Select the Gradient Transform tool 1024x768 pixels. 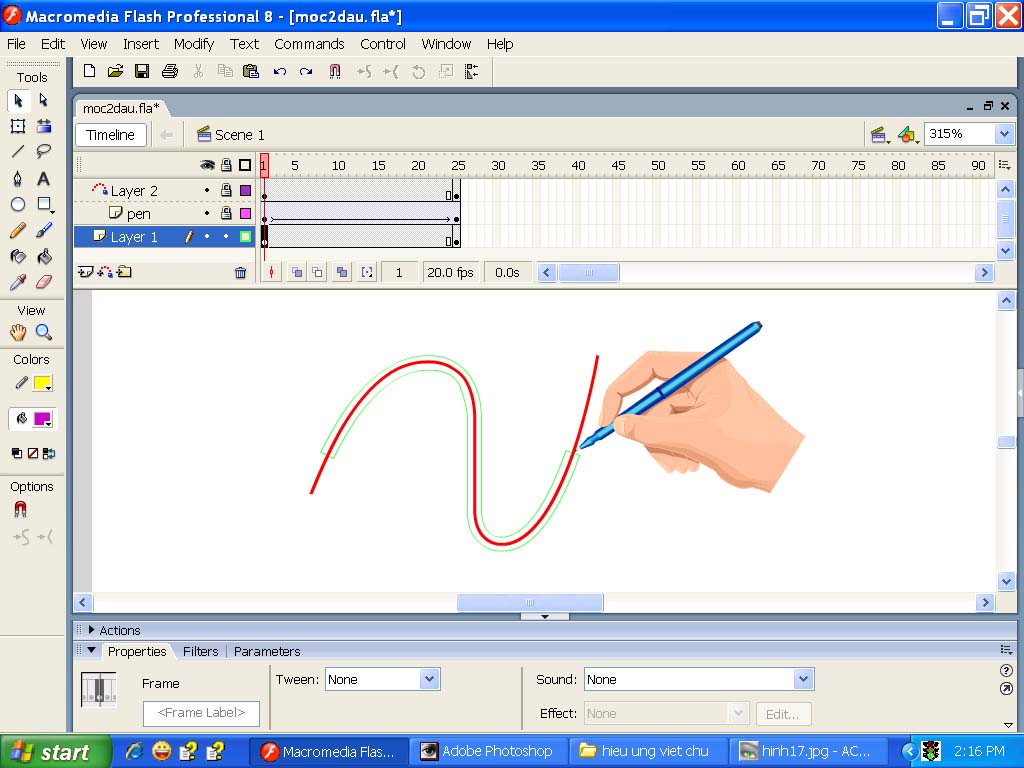point(44,126)
